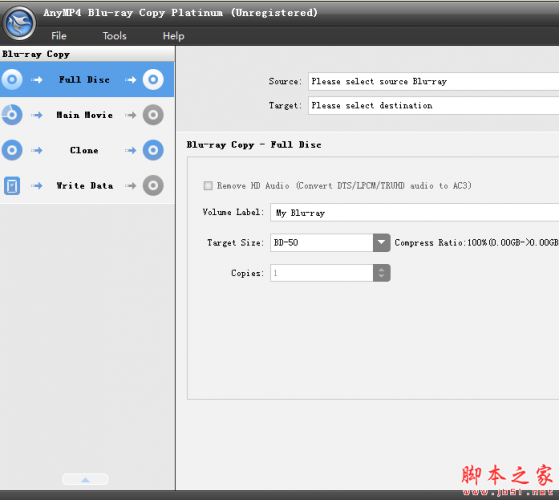
Task: Select the Clone copy mode
Action: pyautogui.click(x=87, y=150)
